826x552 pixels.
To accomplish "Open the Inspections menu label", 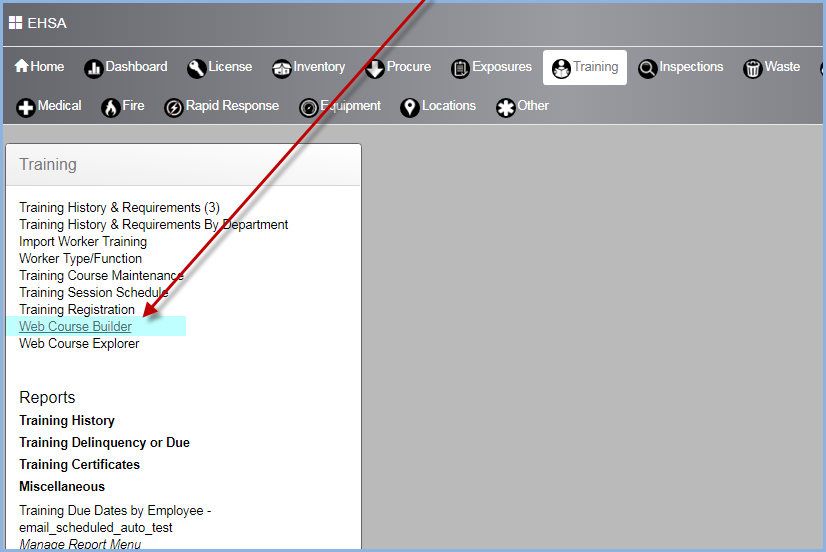I will pyautogui.click(x=691, y=66).
